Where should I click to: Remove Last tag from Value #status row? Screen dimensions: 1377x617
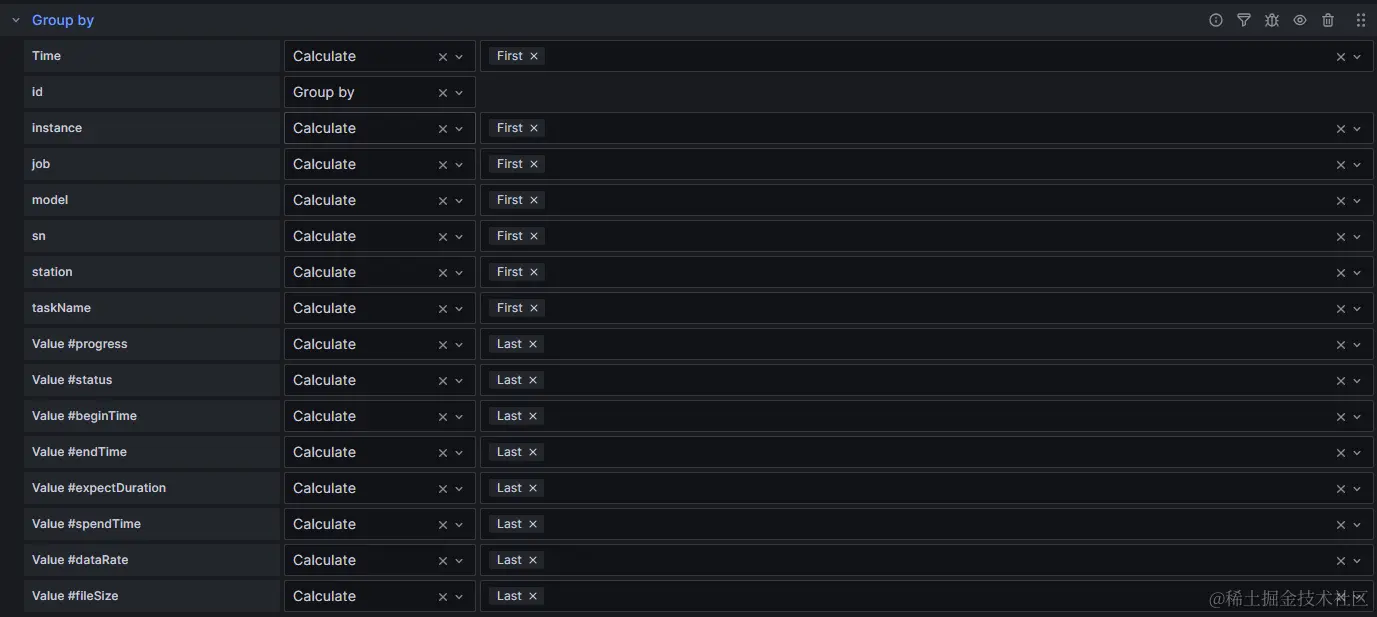[x=533, y=380]
